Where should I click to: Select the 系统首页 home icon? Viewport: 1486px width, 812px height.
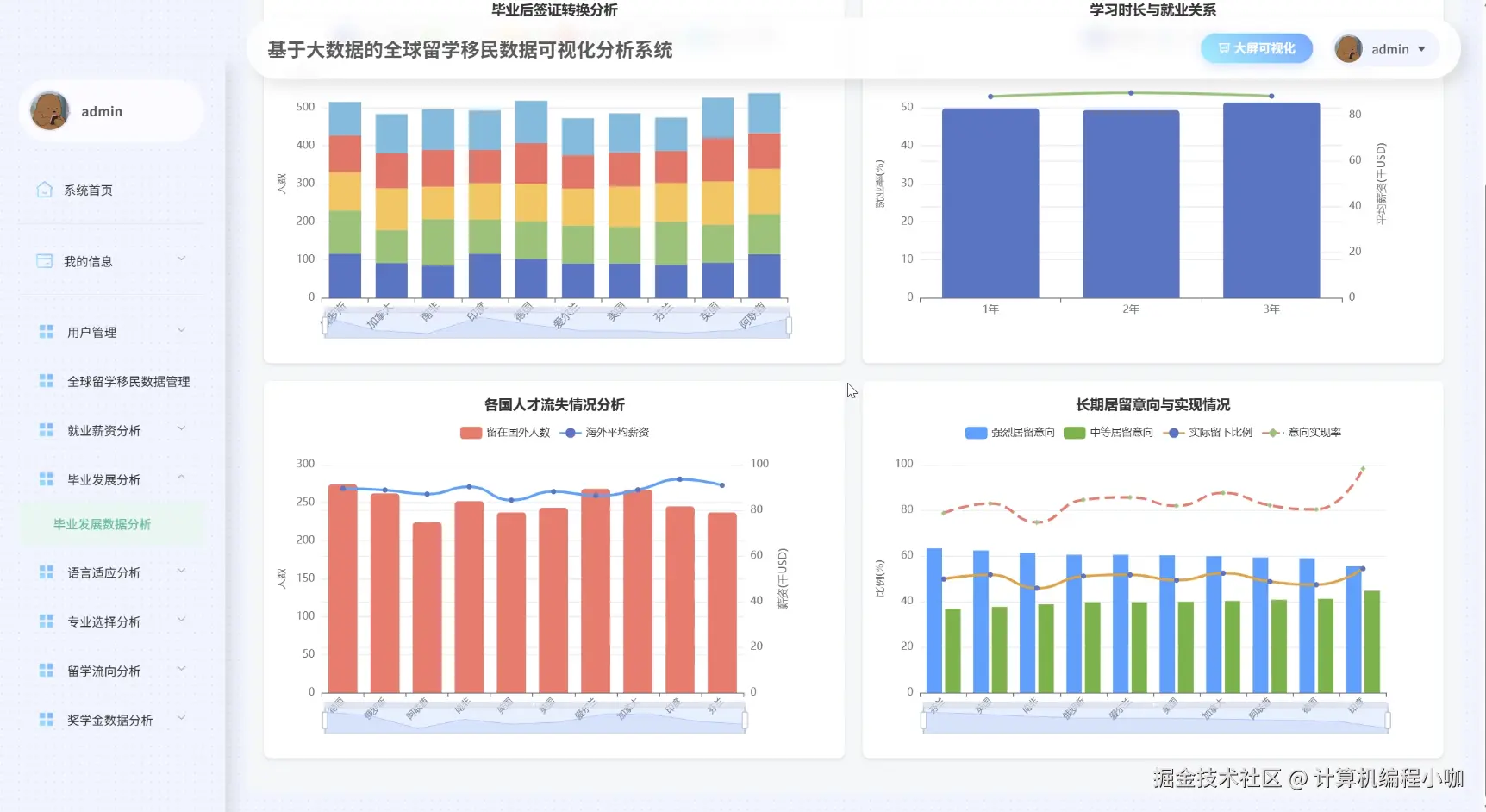tap(45, 189)
